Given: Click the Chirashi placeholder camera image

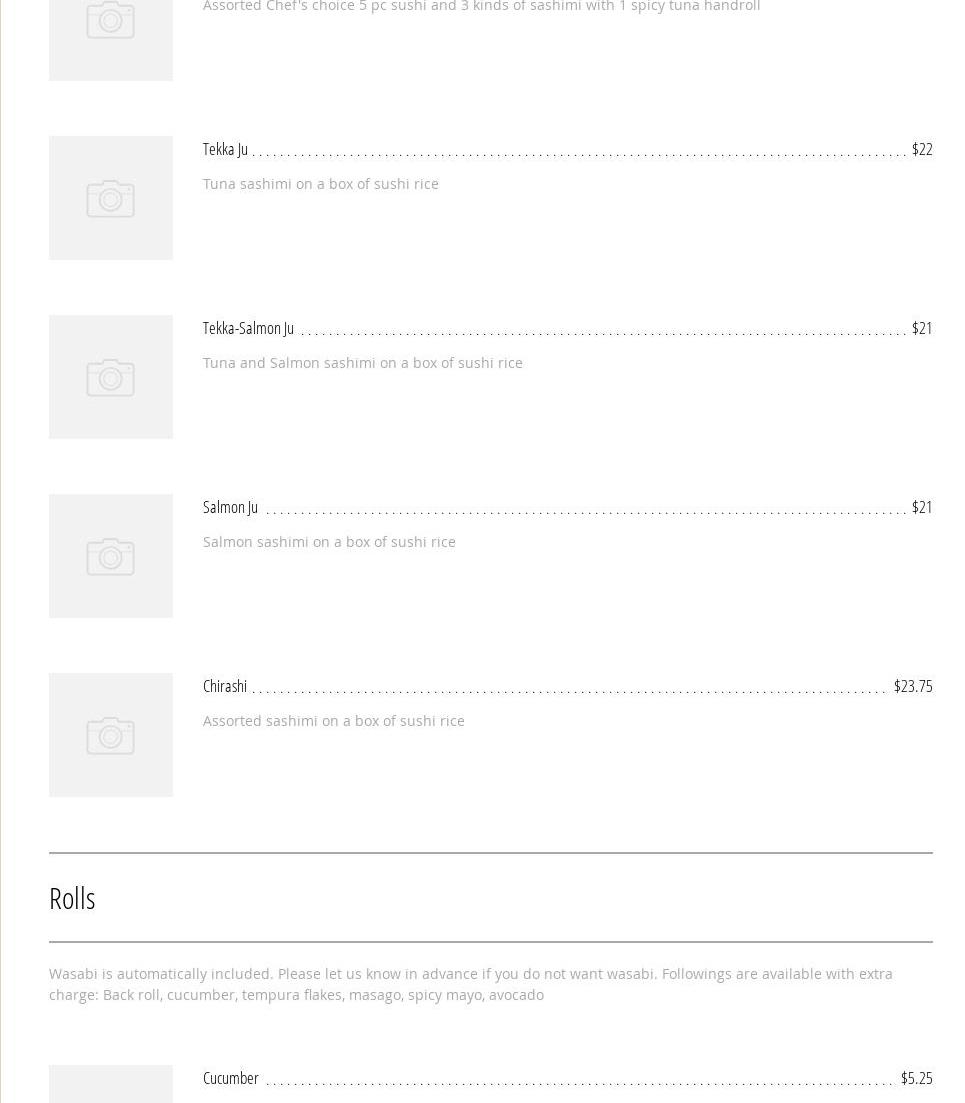Looking at the screenshot, I should (110, 735).
